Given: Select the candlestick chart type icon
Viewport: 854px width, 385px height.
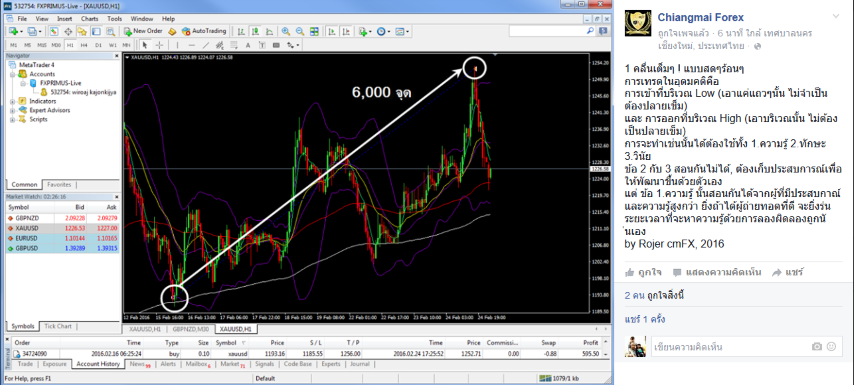Looking at the screenshot, I should [x=255, y=31].
